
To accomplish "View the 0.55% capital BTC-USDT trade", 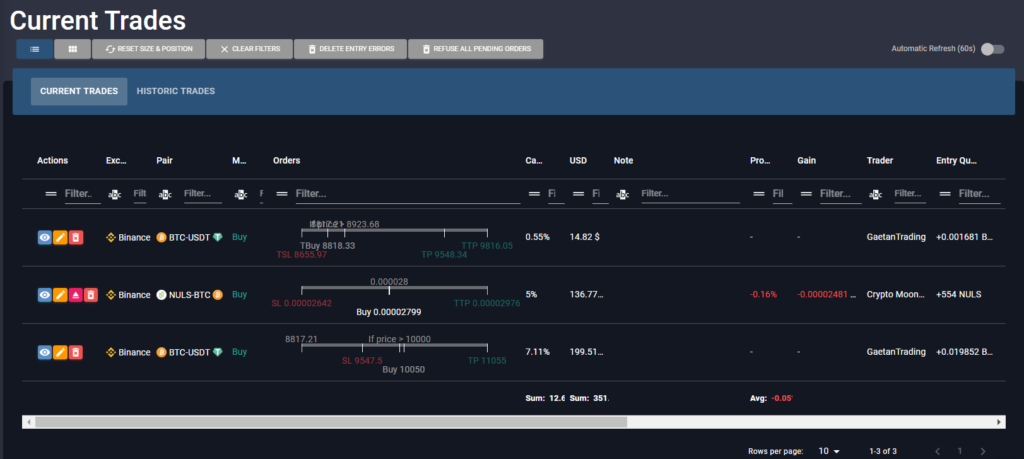I will 44,238.
